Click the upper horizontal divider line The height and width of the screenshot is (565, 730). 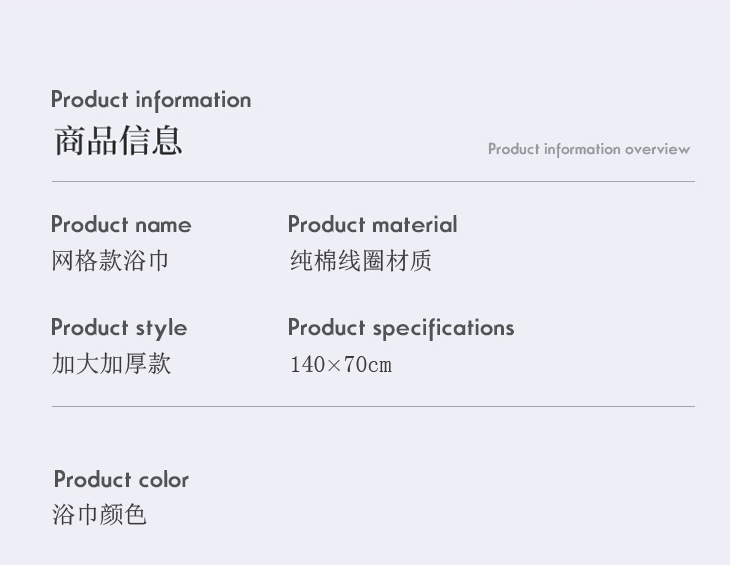[373, 182]
